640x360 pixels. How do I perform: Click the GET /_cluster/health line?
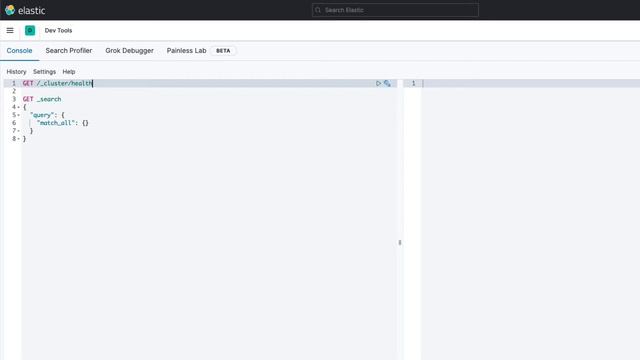pos(58,83)
